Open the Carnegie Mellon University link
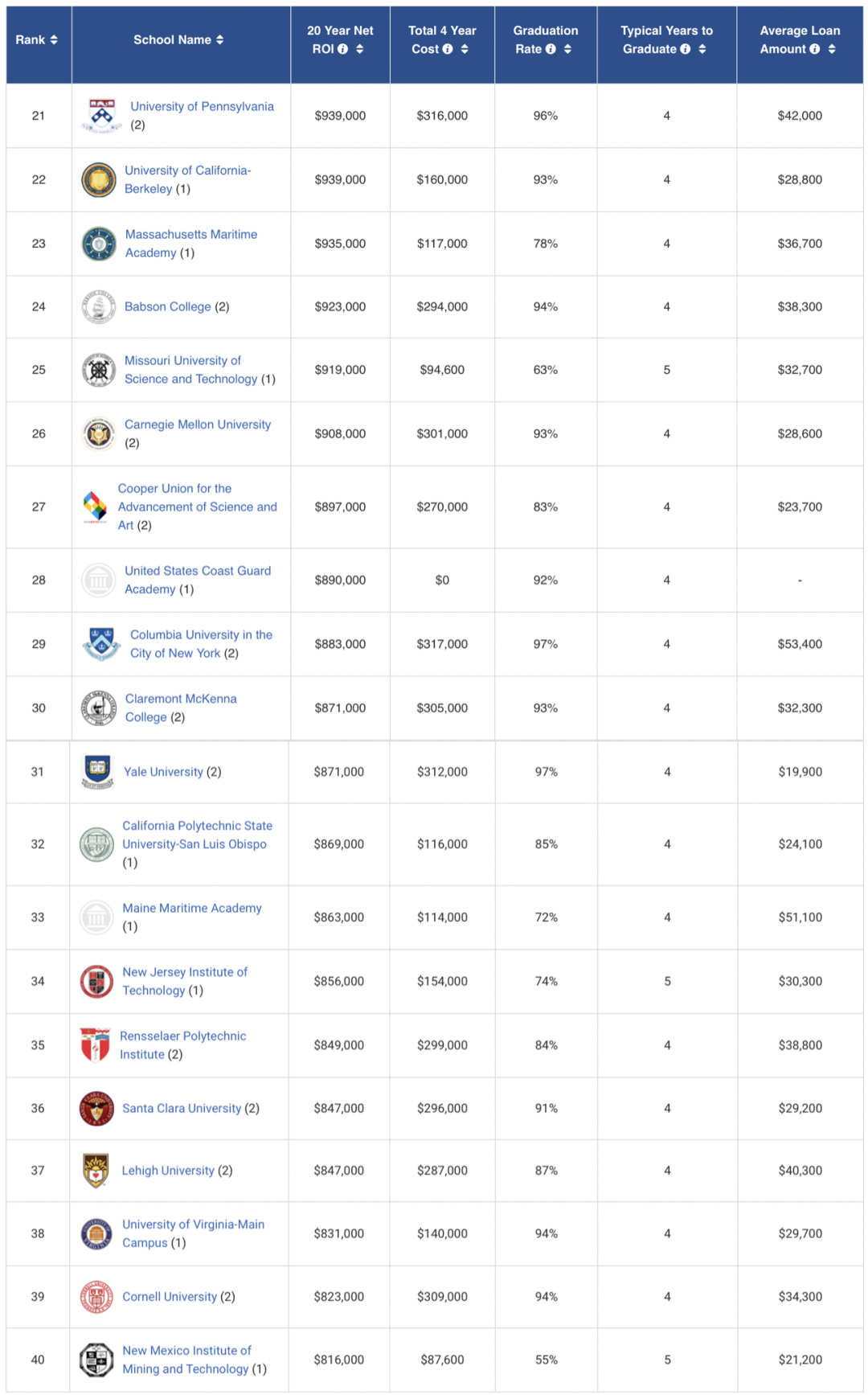868x1395 pixels. [x=198, y=425]
